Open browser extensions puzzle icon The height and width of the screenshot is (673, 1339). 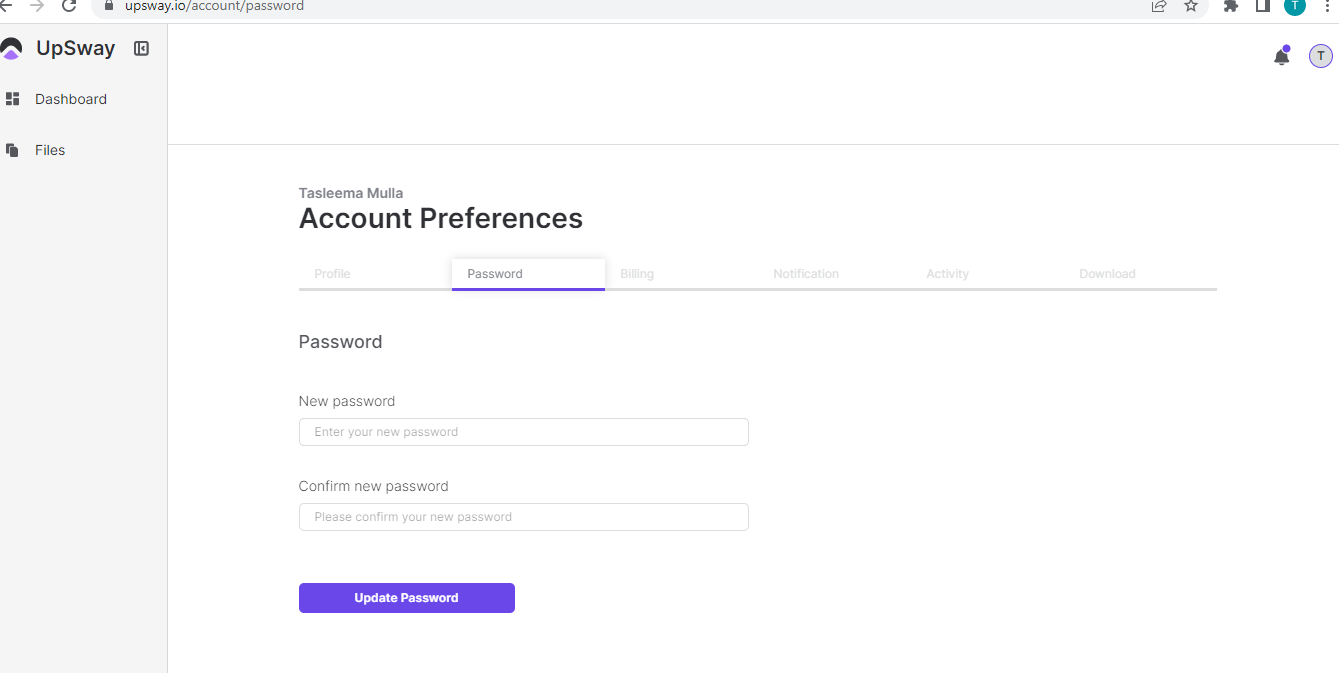(1231, 6)
